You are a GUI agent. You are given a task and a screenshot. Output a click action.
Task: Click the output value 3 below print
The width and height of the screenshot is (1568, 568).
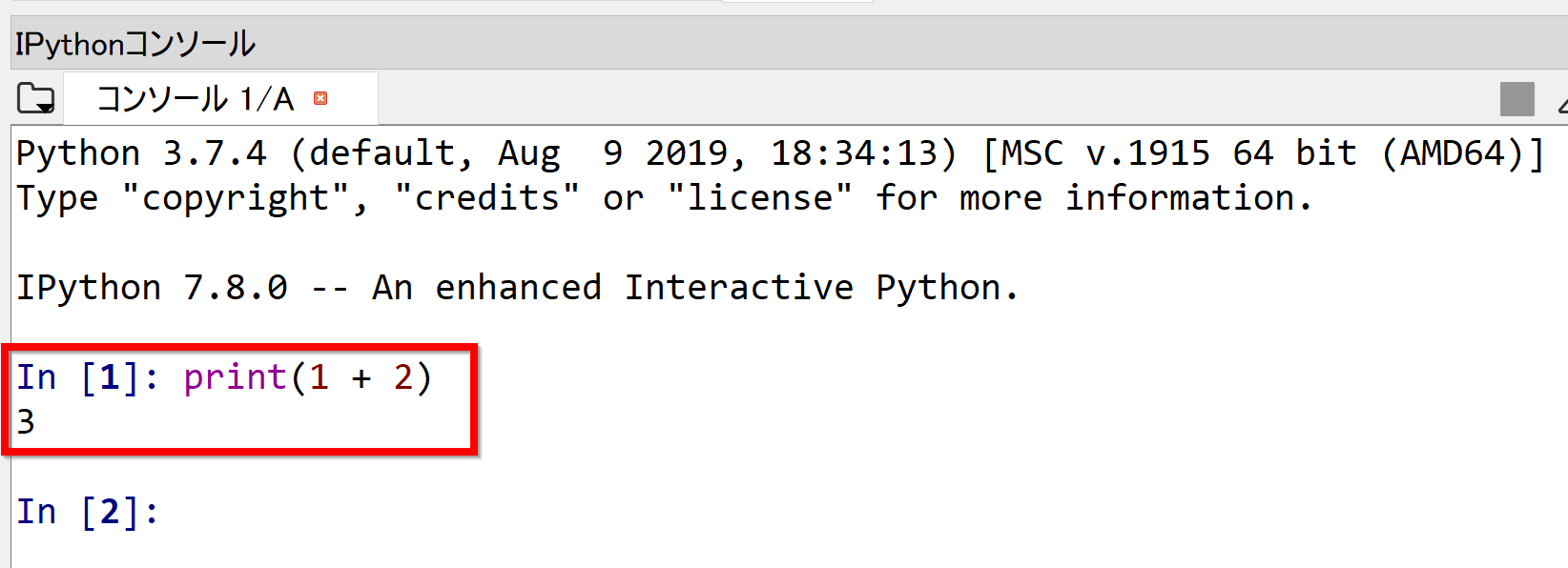point(26,421)
